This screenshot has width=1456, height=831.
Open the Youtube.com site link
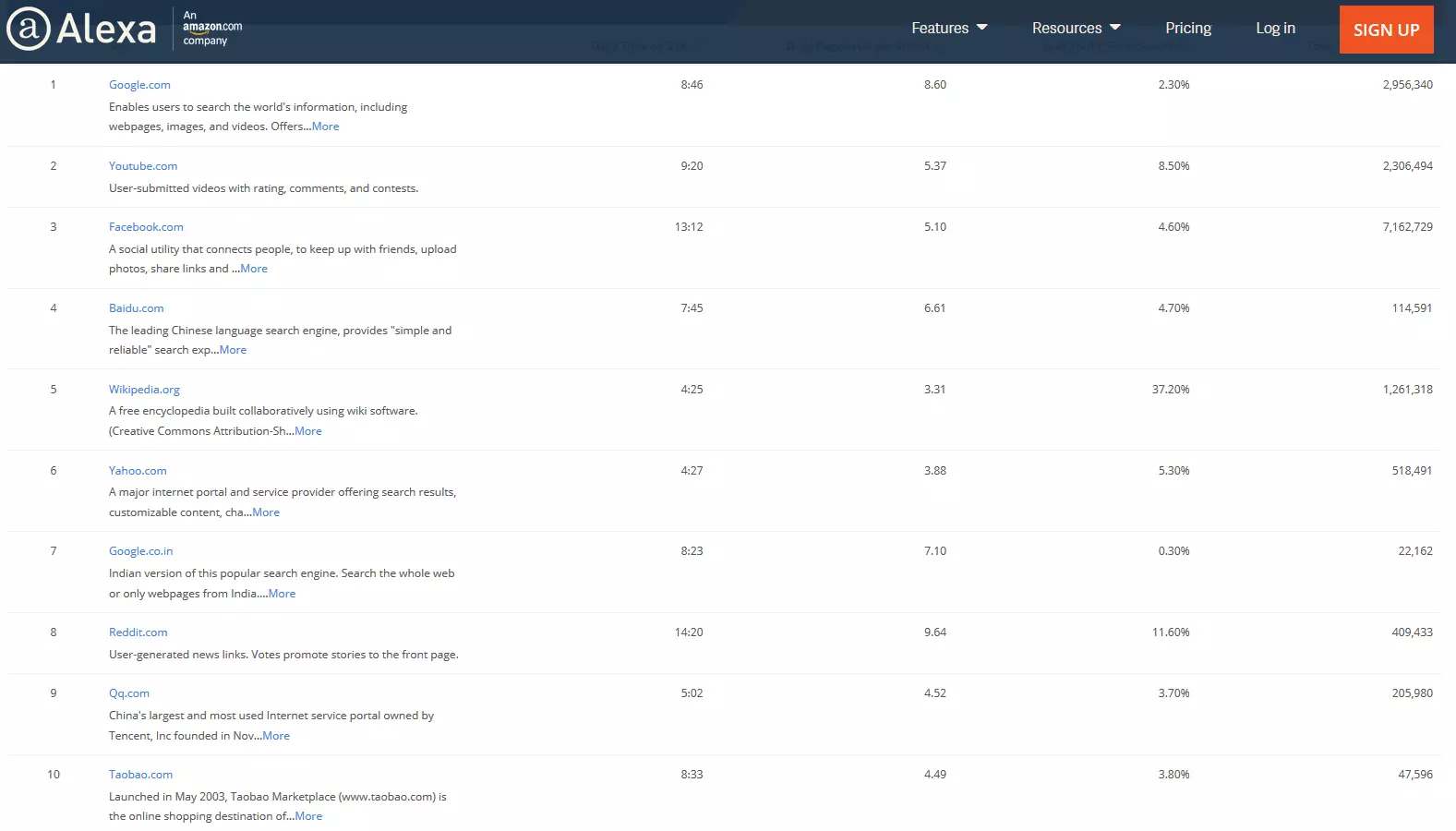coord(143,166)
